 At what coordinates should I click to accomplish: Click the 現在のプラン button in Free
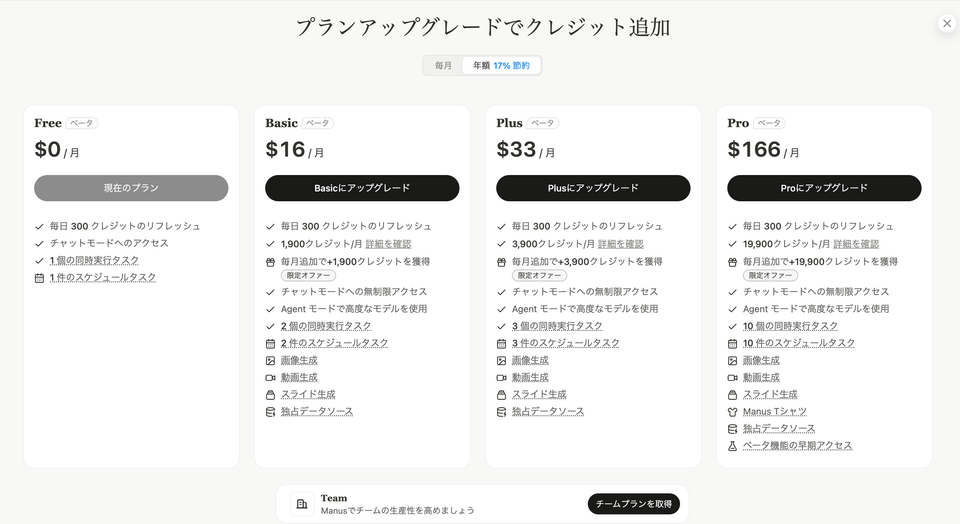(x=131, y=188)
